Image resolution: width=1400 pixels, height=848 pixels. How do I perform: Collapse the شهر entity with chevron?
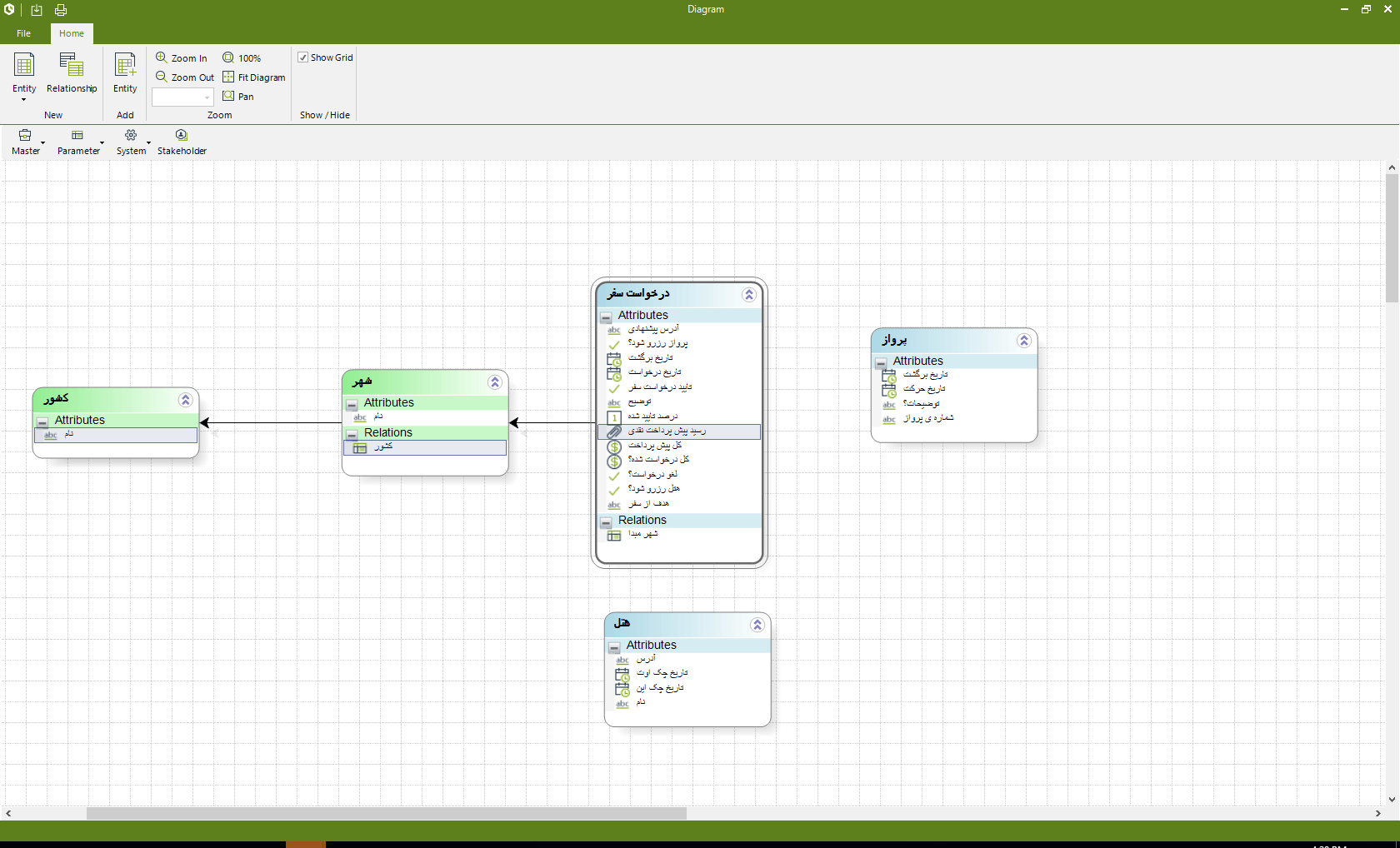pyautogui.click(x=495, y=382)
